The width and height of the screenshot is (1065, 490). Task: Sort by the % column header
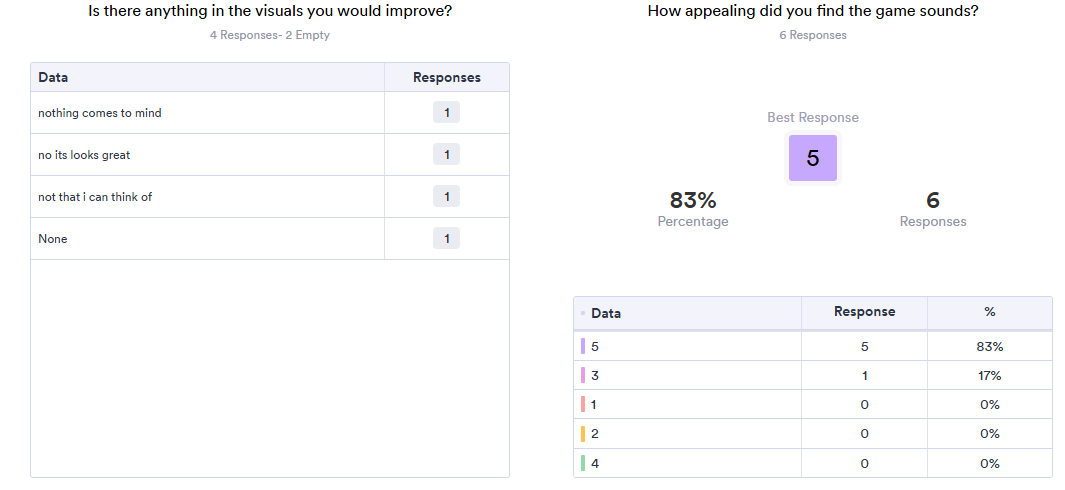pos(990,311)
